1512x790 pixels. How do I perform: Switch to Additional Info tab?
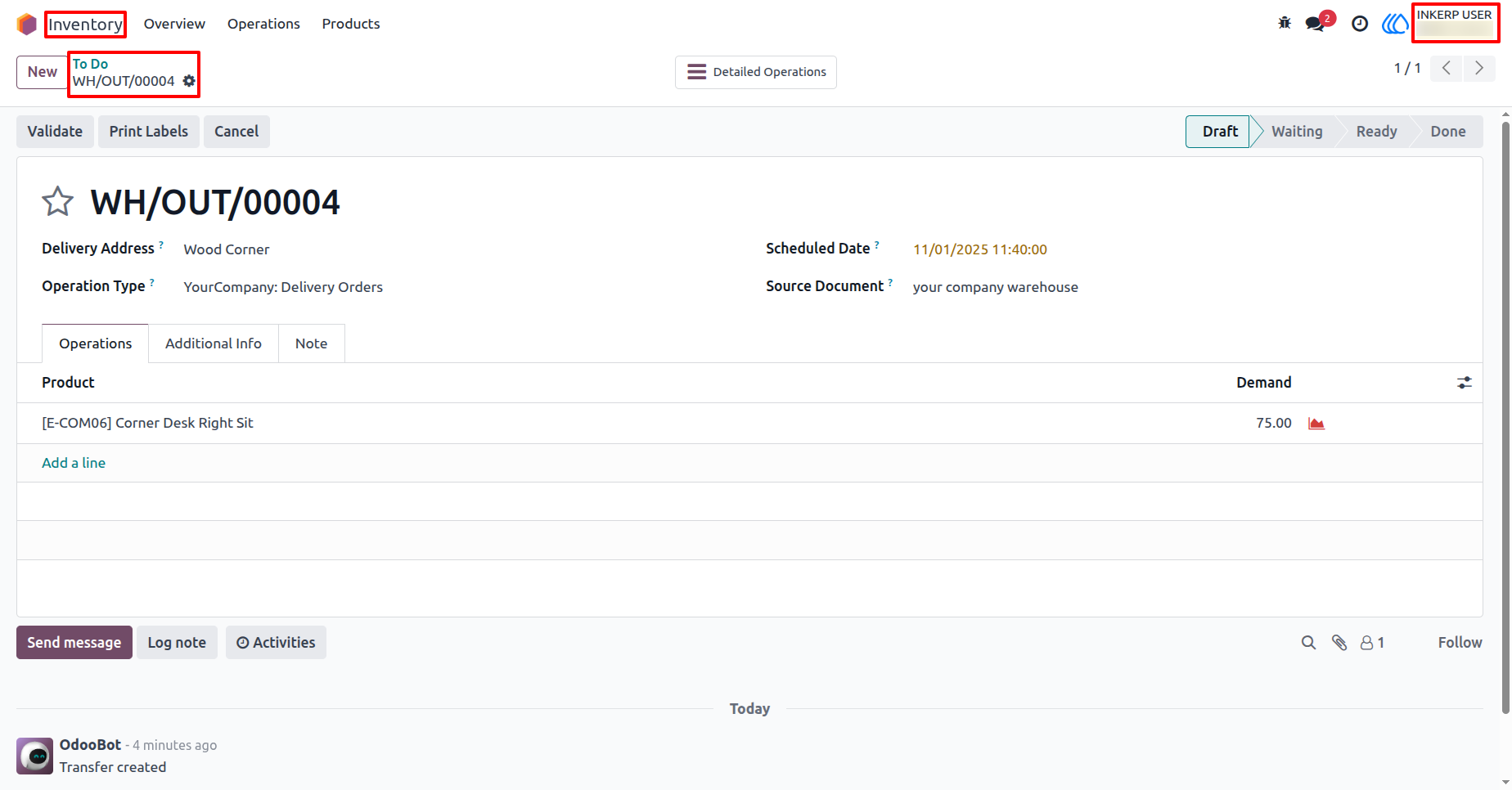tap(214, 343)
